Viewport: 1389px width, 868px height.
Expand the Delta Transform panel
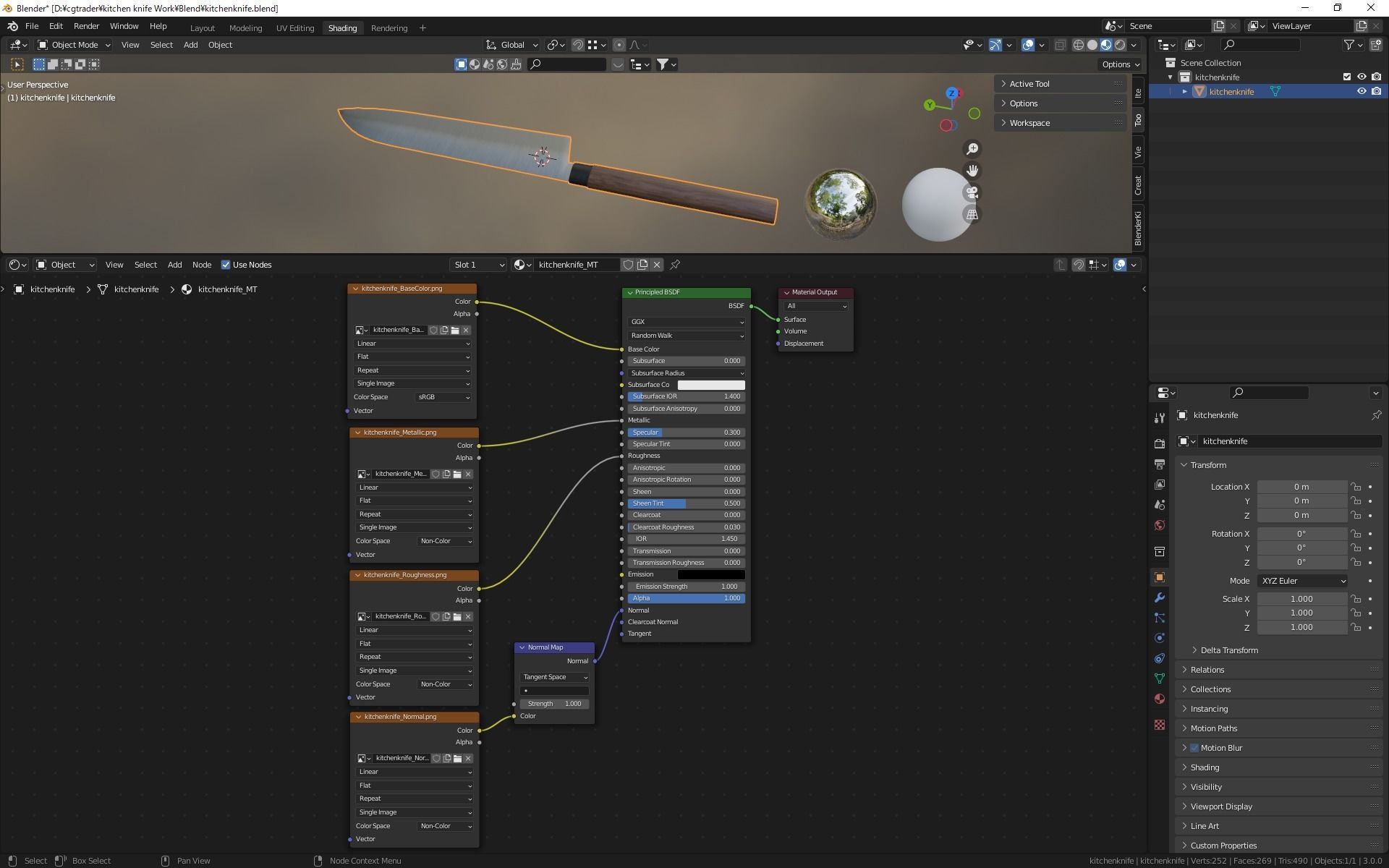point(1228,650)
